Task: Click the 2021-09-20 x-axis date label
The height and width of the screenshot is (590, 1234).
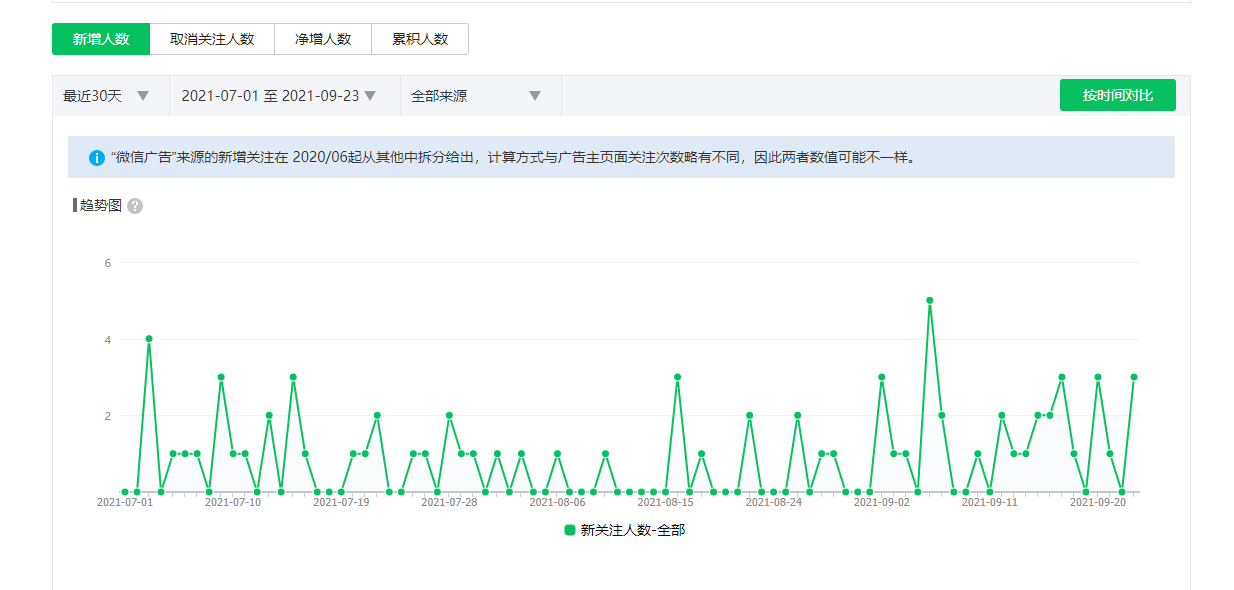Action: tap(1098, 503)
